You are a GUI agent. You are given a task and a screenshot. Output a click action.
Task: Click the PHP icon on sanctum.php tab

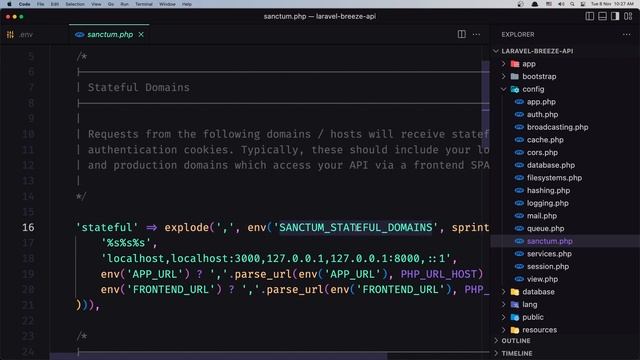(x=80, y=35)
